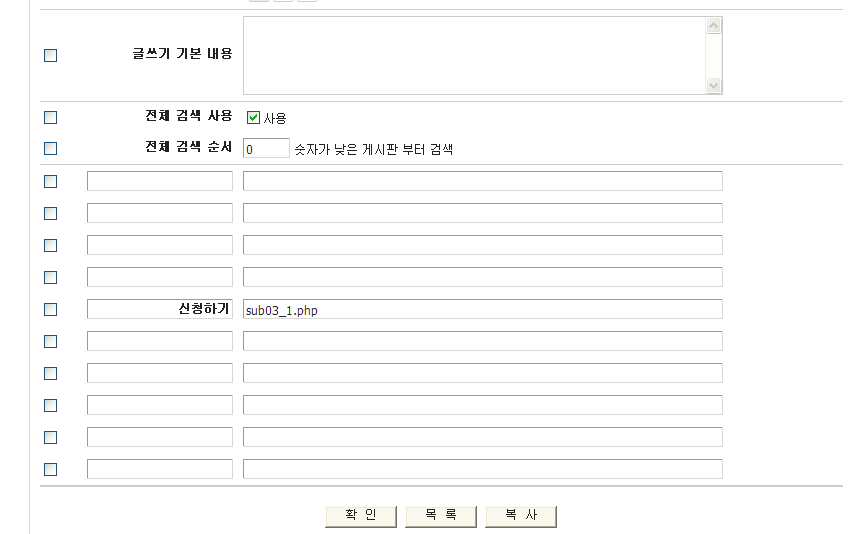Tick the checkbox directly below 전체 검색 순서
The width and height of the screenshot is (852, 534).
click(x=51, y=181)
